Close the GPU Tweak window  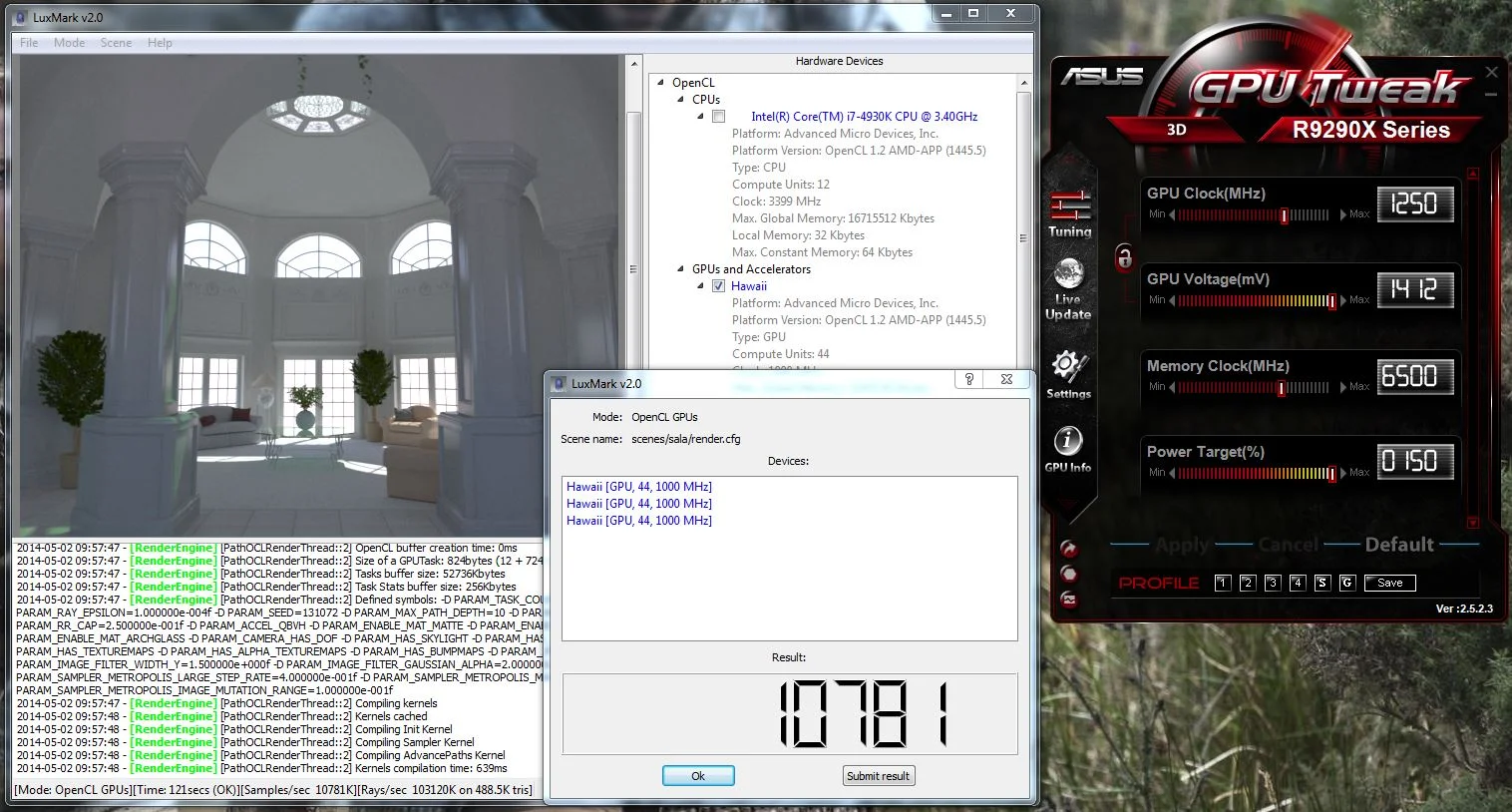coord(1491,72)
